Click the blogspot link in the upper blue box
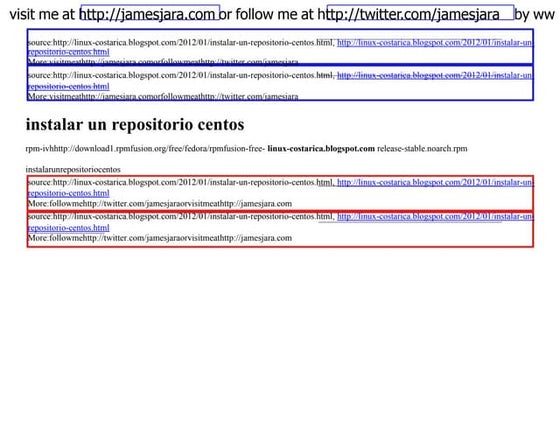Screen dimensions: 560x421 pyautogui.click(x=435, y=43)
